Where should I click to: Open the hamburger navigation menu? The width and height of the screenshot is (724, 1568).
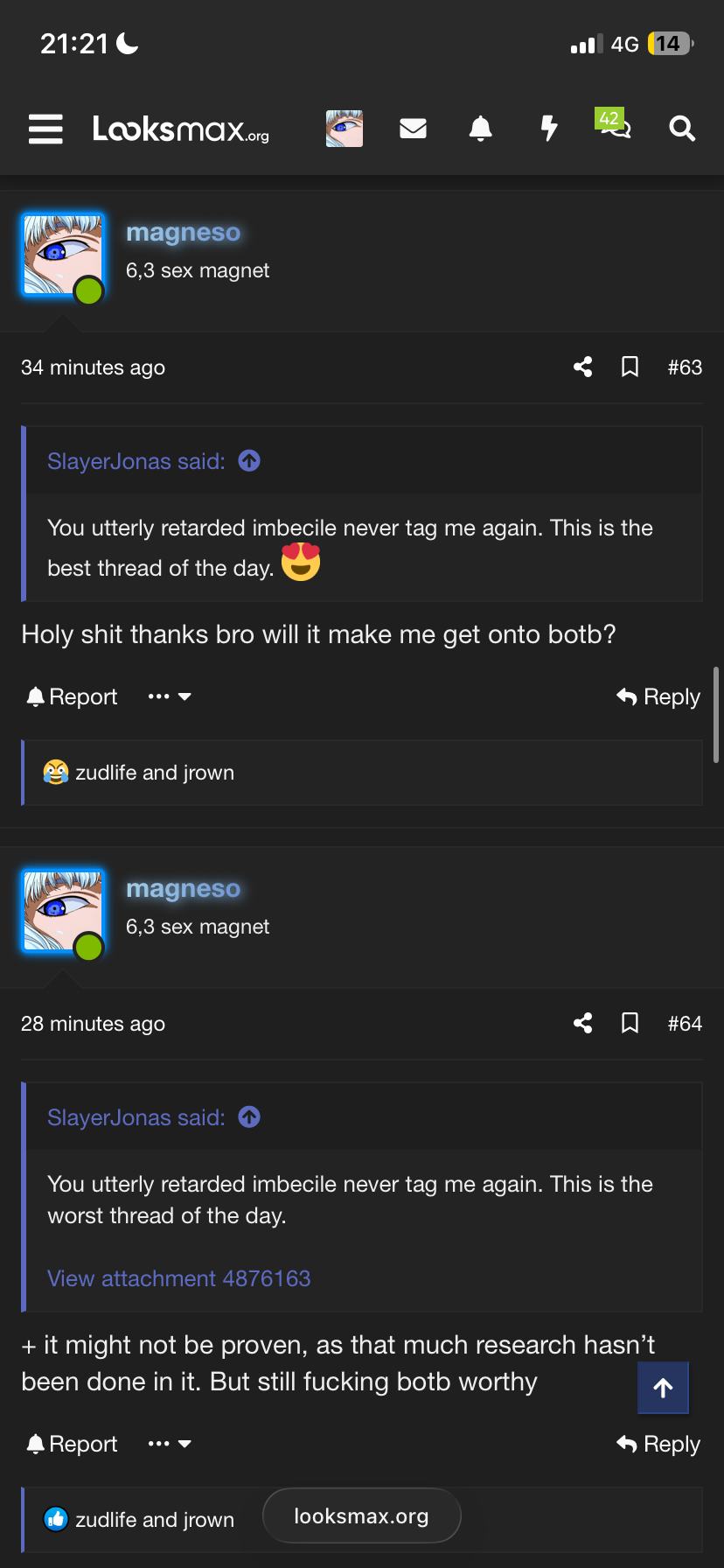(x=45, y=129)
